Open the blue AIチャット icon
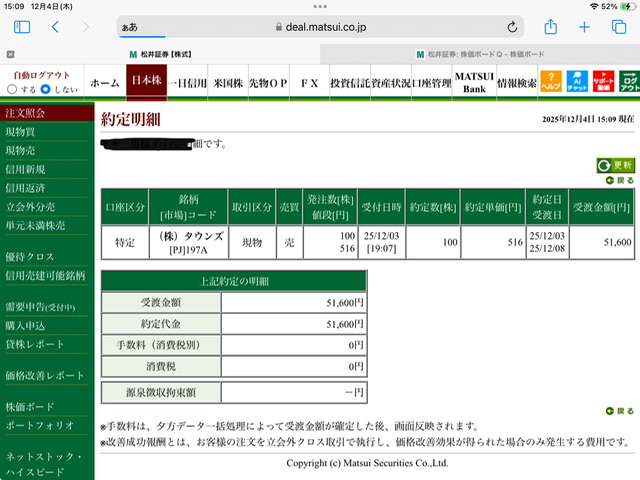 [577, 81]
